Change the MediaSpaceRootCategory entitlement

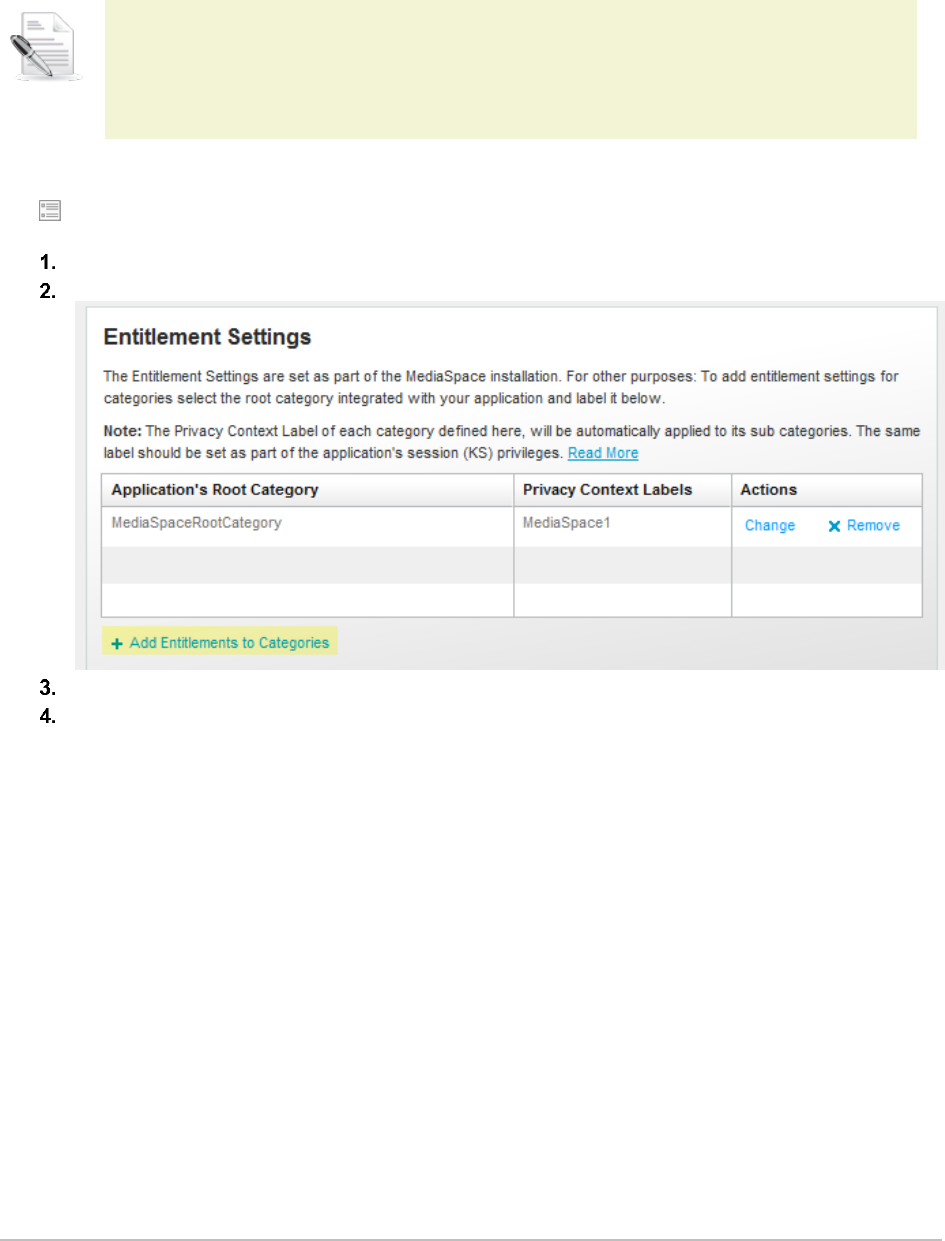[769, 526]
